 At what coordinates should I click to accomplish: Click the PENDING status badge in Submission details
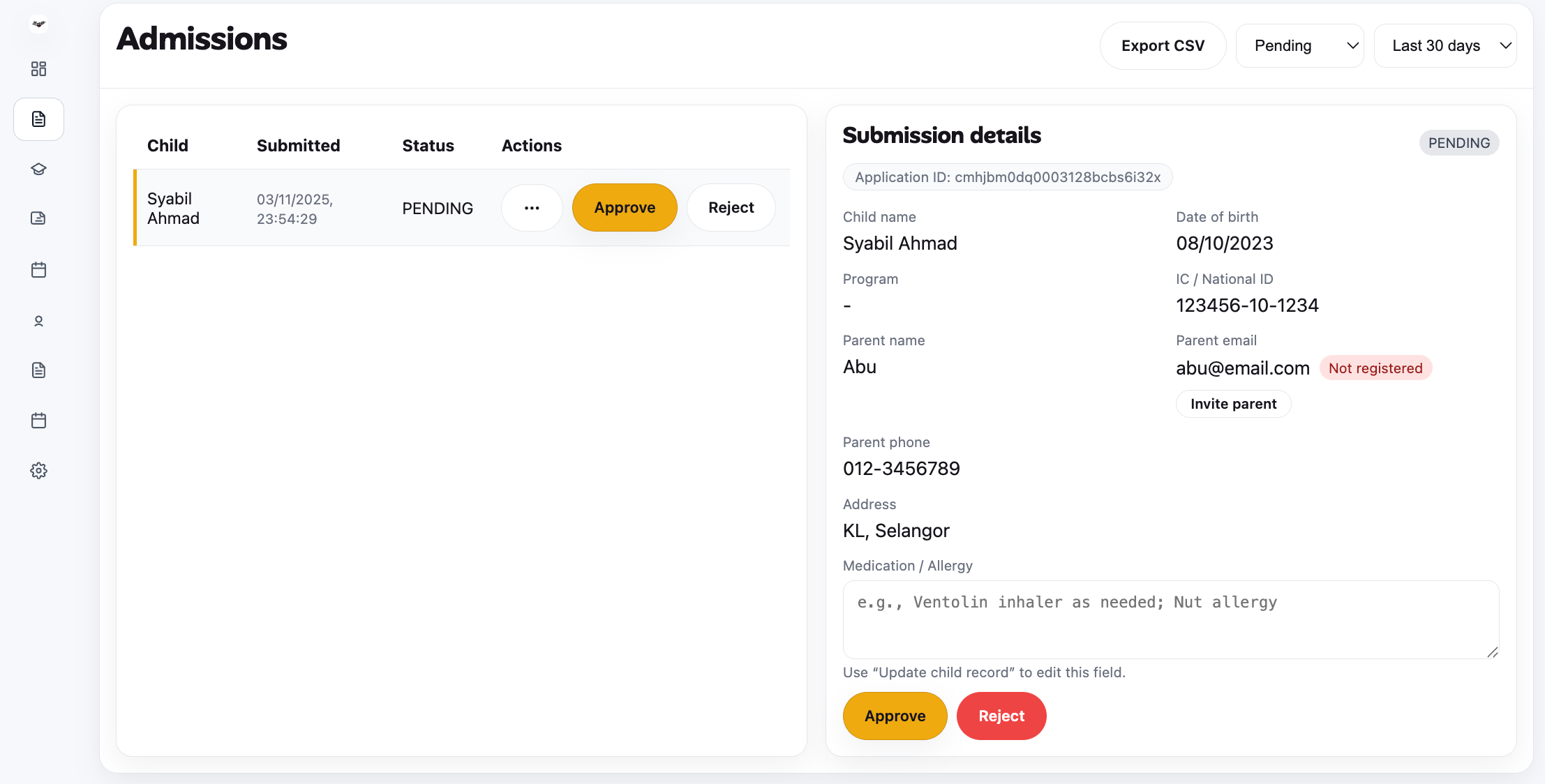coord(1458,142)
